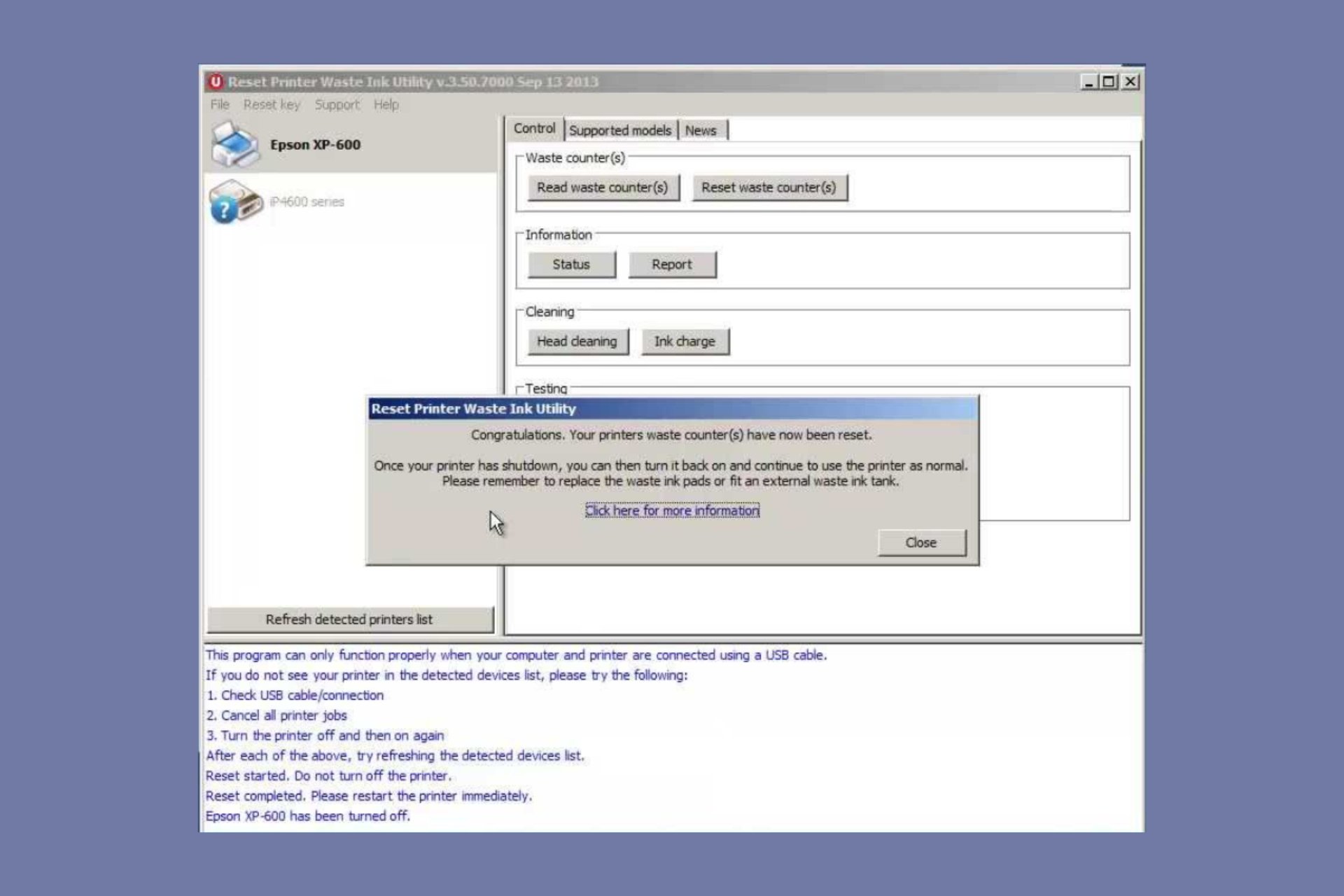Select the 'iP4600 series' printer name
The height and width of the screenshot is (896, 1344).
point(307,202)
